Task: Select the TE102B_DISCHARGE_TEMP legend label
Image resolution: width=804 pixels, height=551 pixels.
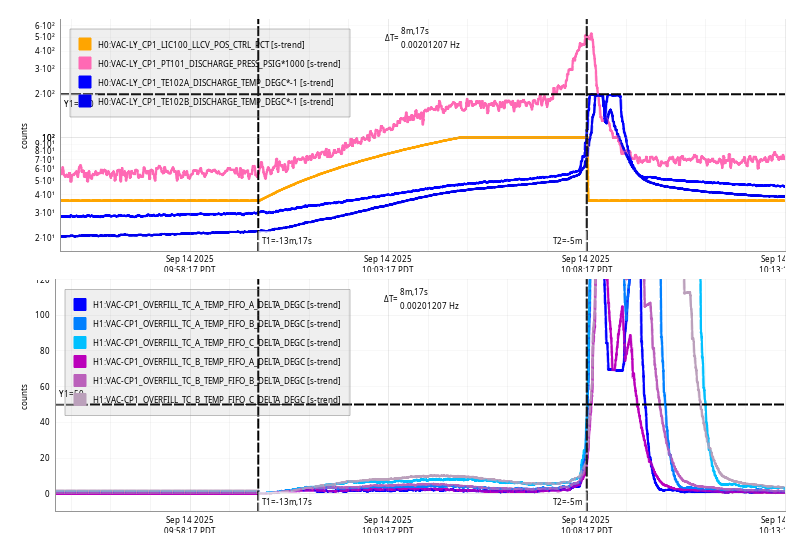Action: click(215, 102)
